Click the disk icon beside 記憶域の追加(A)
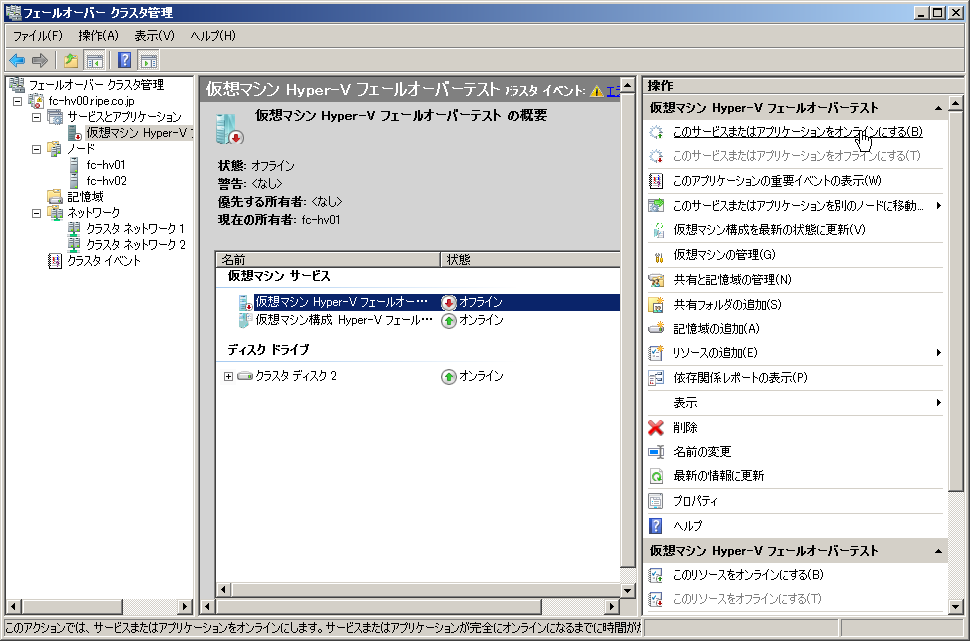The height and width of the screenshot is (641, 970). pyautogui.click(x=656, y=329)
